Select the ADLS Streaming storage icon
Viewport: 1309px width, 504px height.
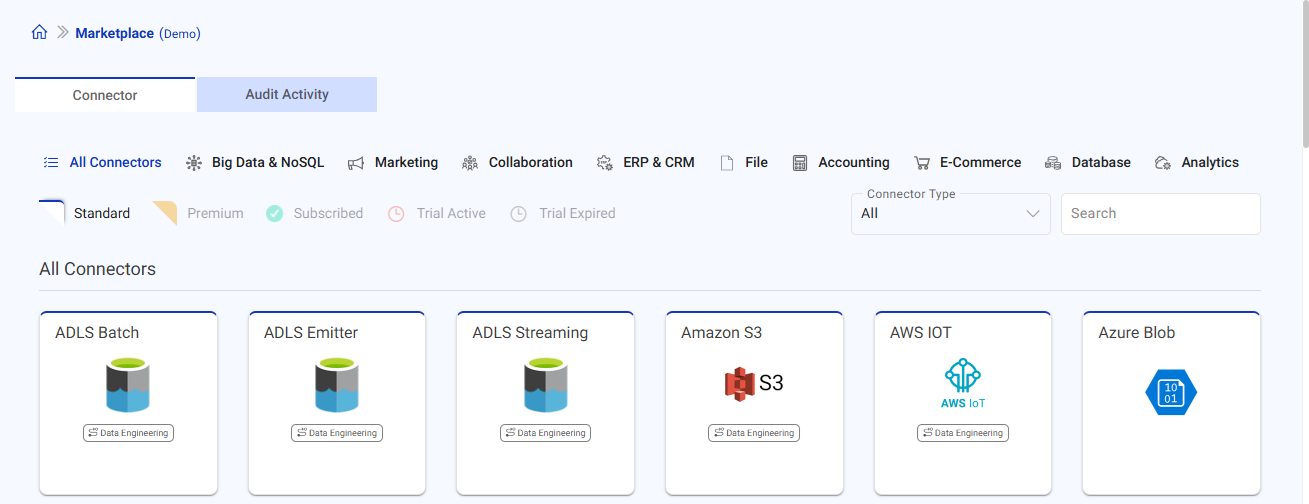(x=545, y=386)
